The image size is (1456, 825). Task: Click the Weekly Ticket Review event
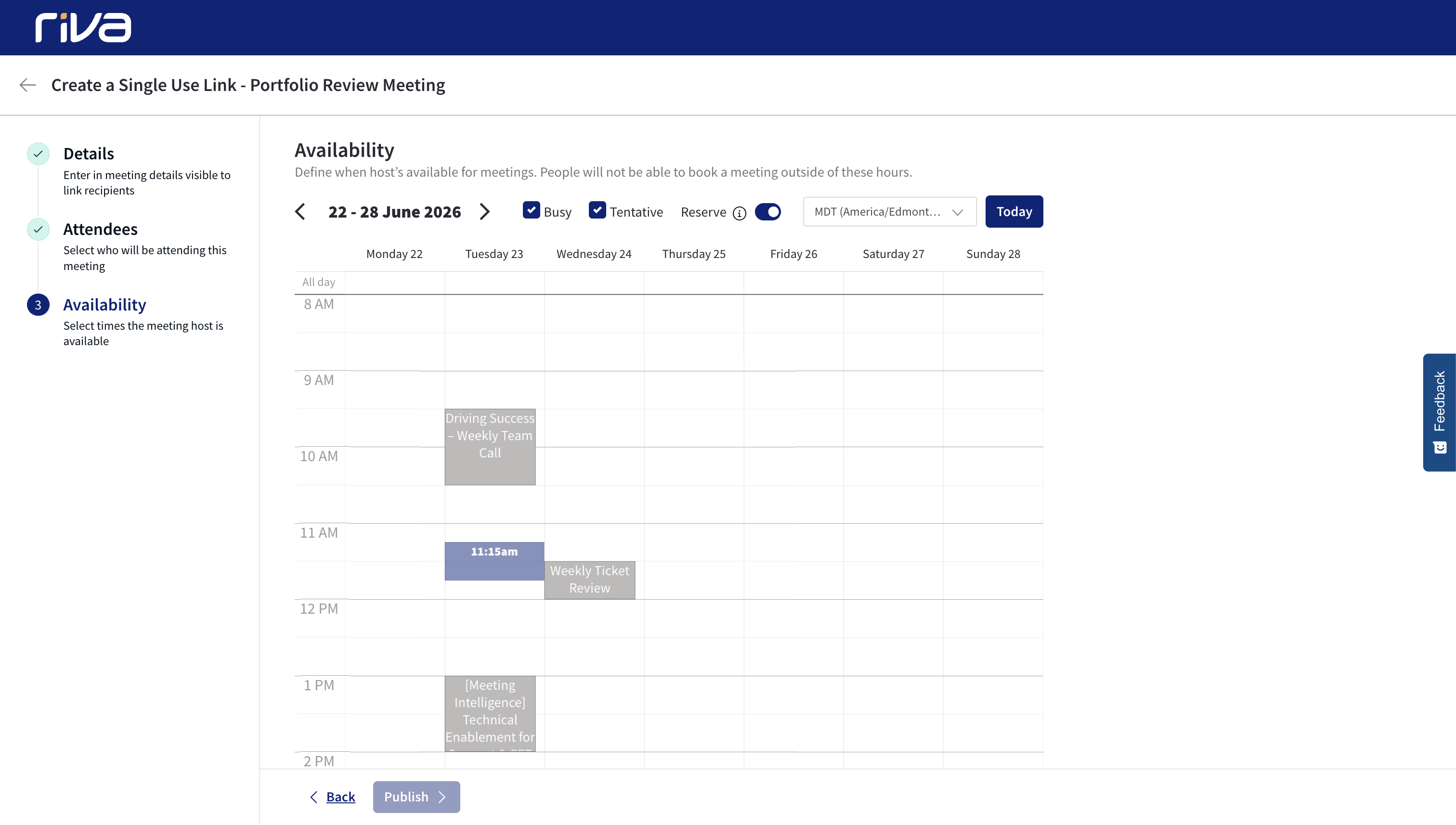pyautogui.click(x=589, y=580)
